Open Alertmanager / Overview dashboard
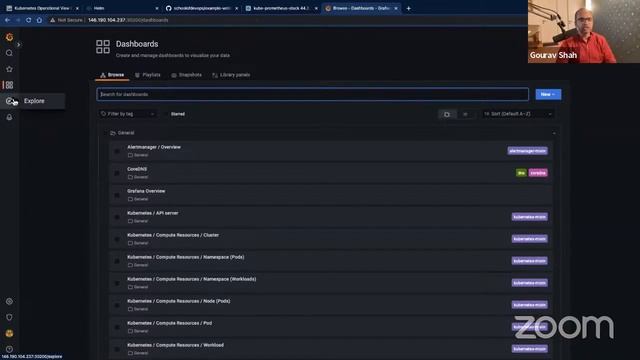The height and width of the screenshot is (360, 640). click(154, 147)
